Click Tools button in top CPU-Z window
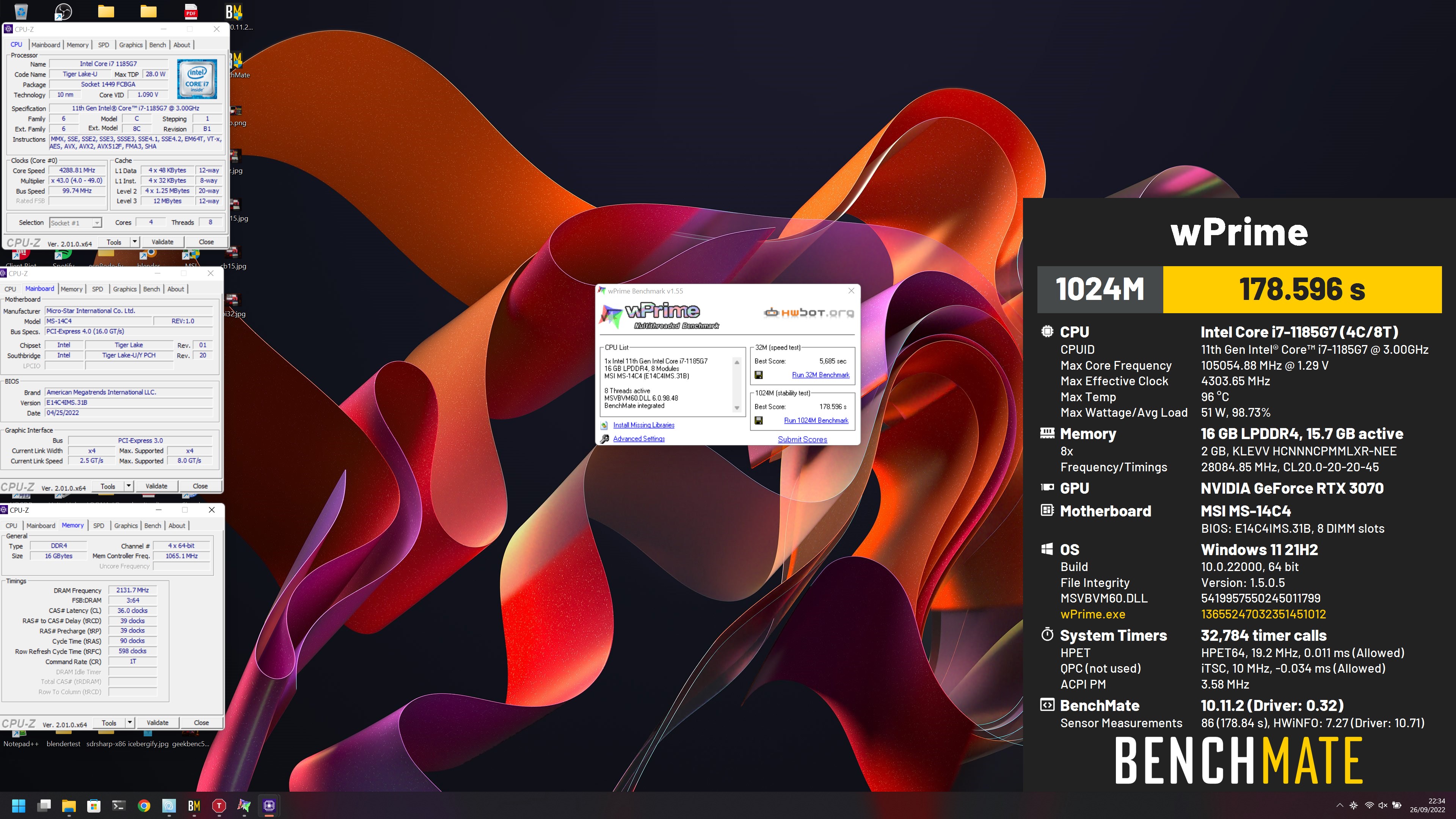The image size is (1456, 819). click(114, 242)
